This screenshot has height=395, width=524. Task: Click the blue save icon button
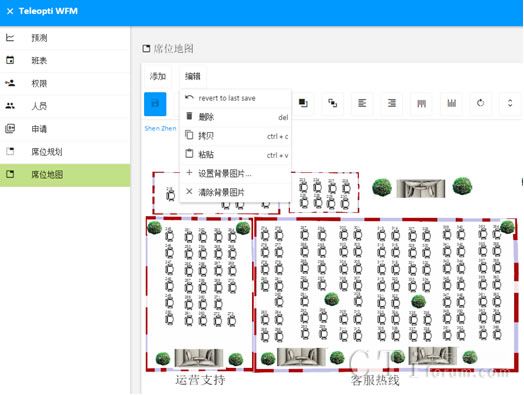[x=155, y=104]
